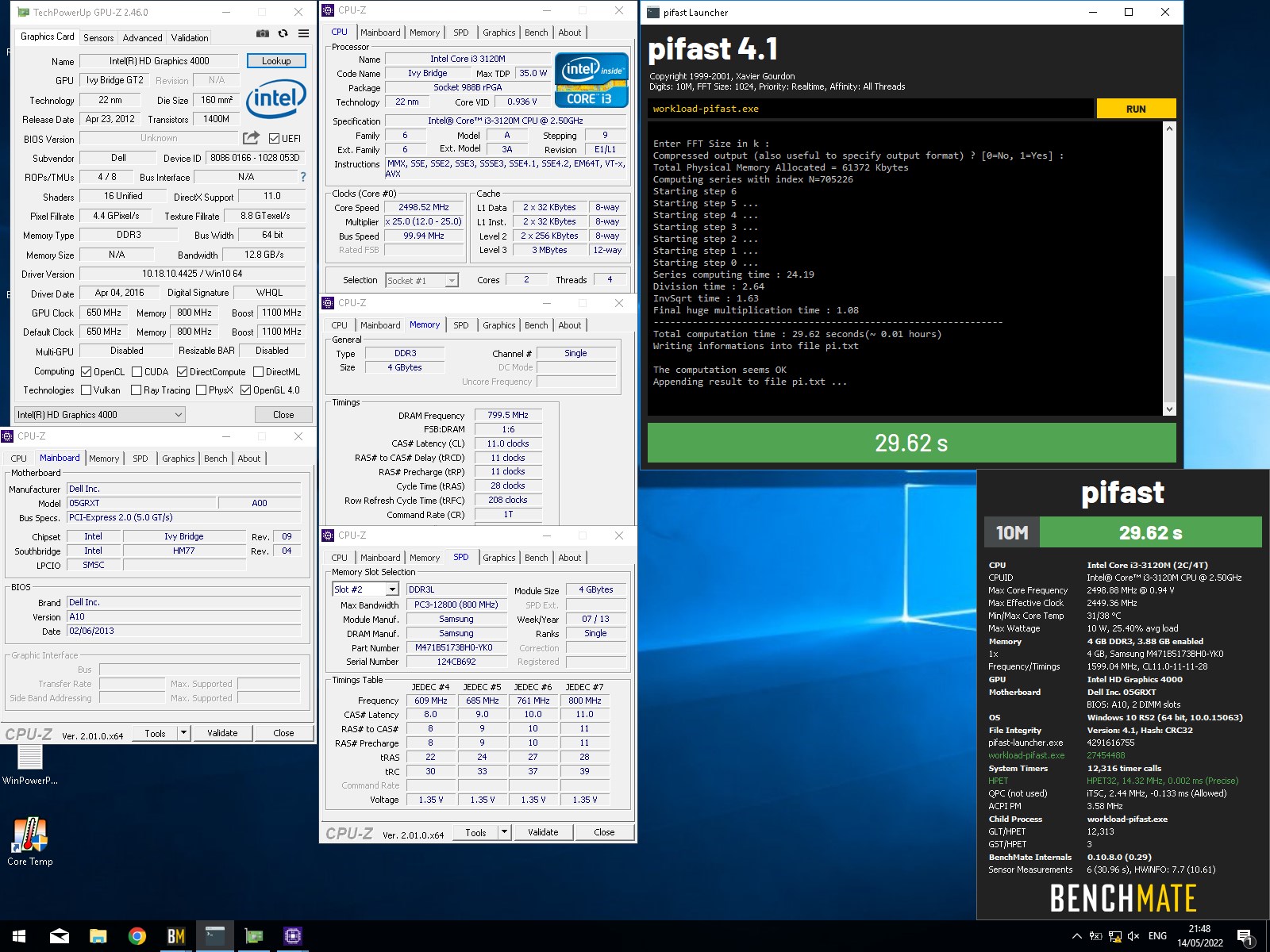The width and height of the screenshot is (1270, 952).
Task: Click Tools button in SPD CPU-Z window
Action: tap(476, 832)
